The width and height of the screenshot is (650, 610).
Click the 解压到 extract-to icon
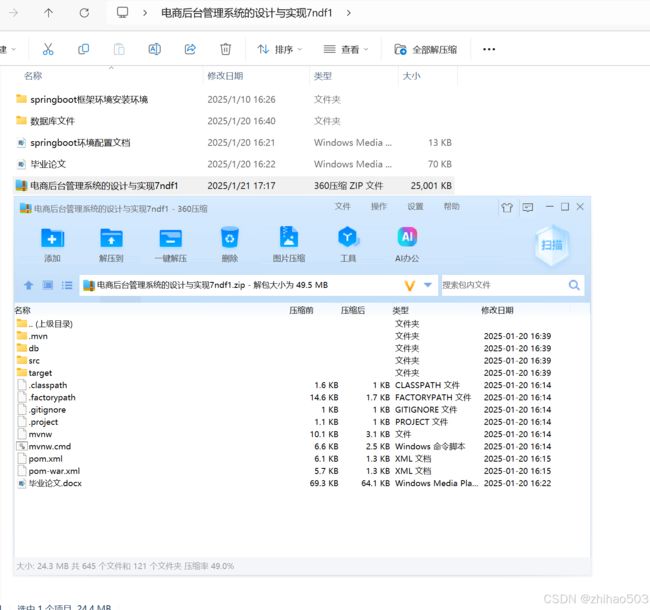[111, 244]
